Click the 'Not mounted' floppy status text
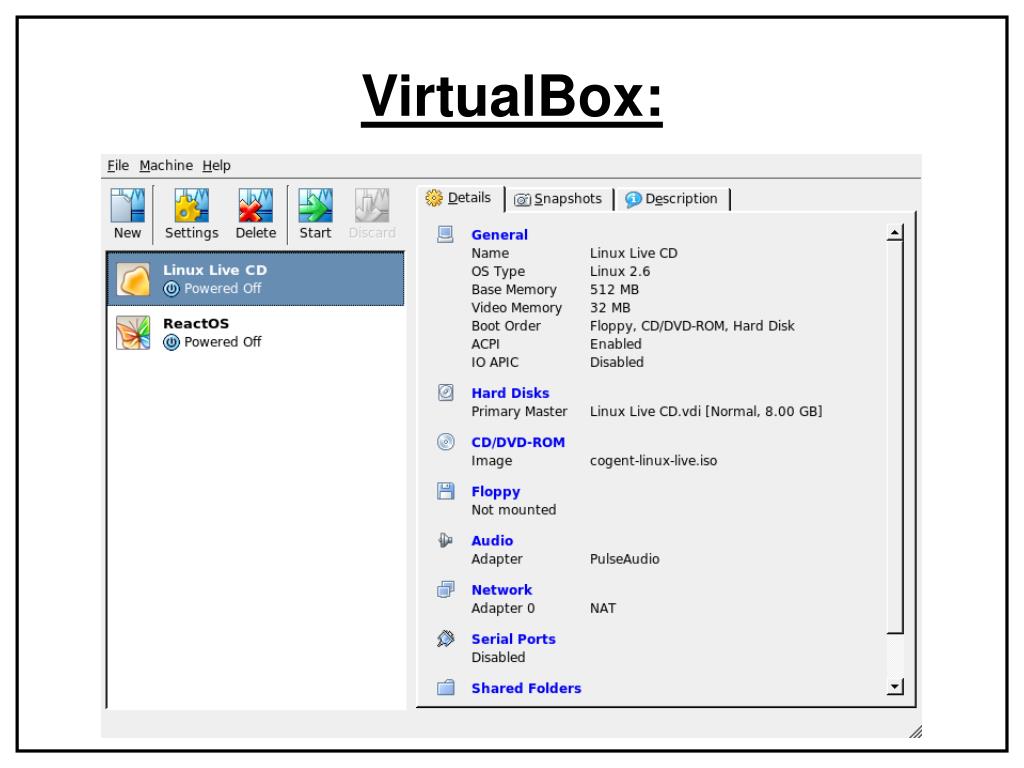Screen dimensions: 1024x768 pos(514,510)
